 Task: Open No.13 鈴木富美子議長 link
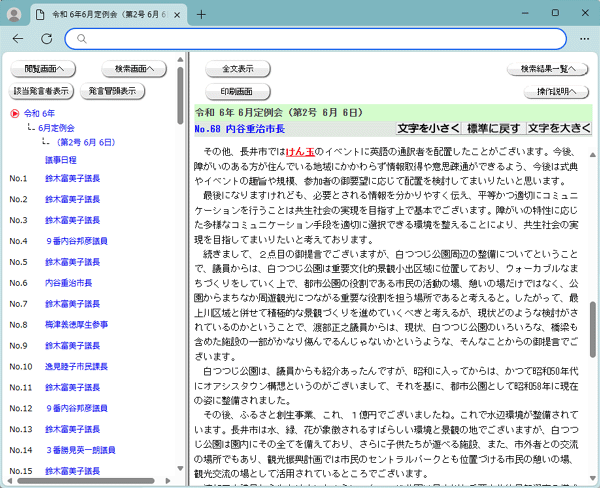72,429
